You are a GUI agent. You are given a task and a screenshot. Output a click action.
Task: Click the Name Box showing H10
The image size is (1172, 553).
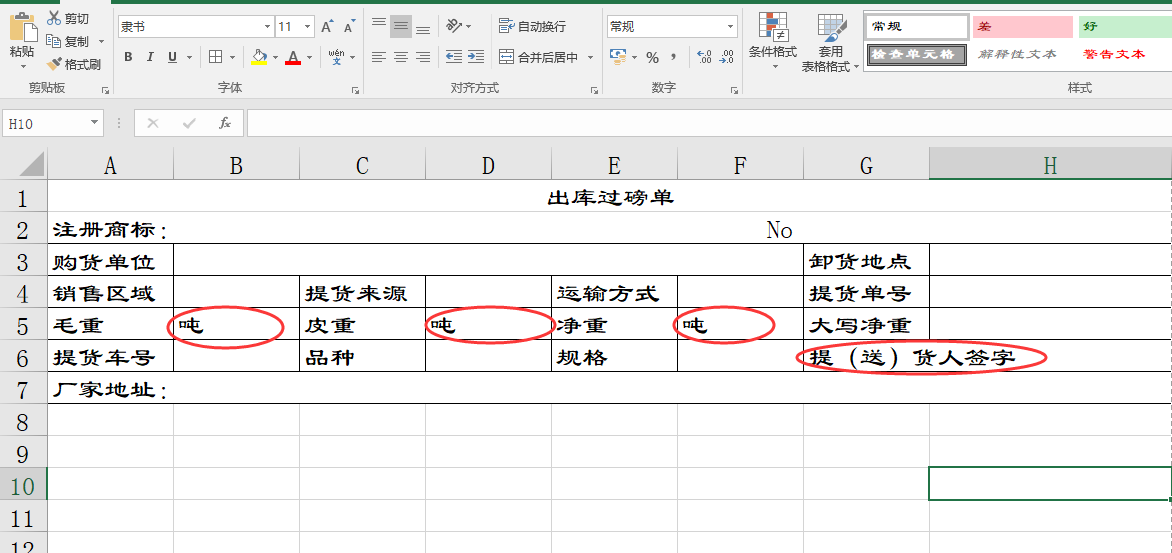(x=52, y=123)
